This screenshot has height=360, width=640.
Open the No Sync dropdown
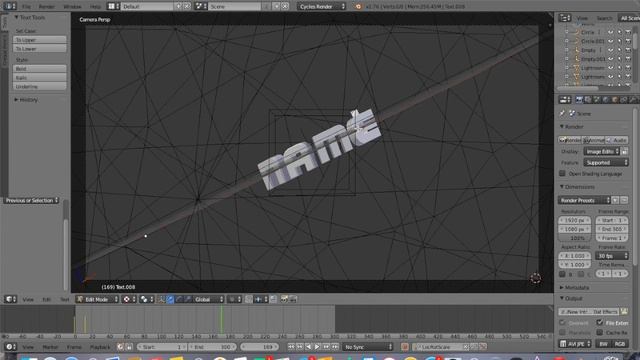[x=368, y=347]
